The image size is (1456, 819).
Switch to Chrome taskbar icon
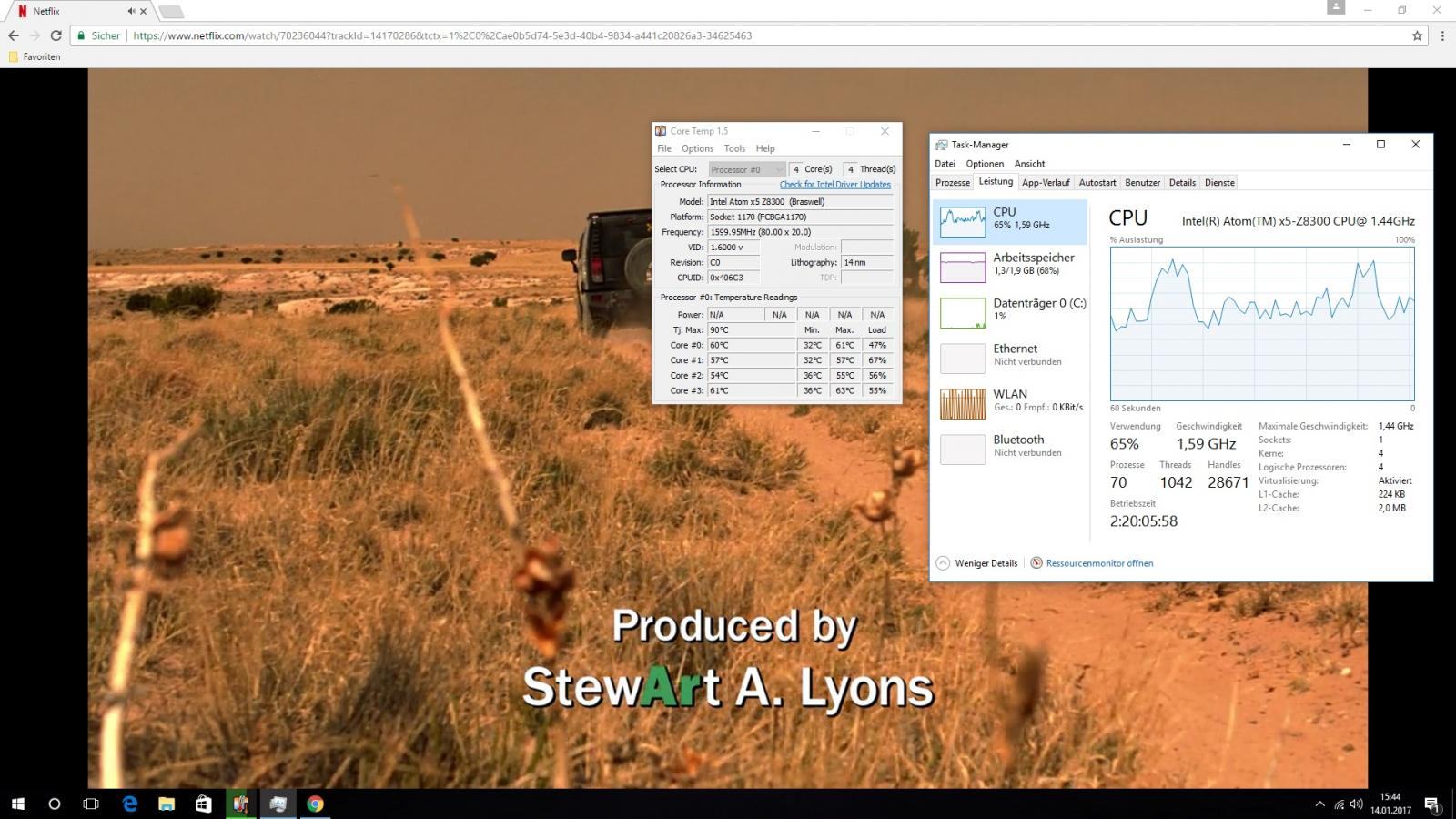point(315,804)
